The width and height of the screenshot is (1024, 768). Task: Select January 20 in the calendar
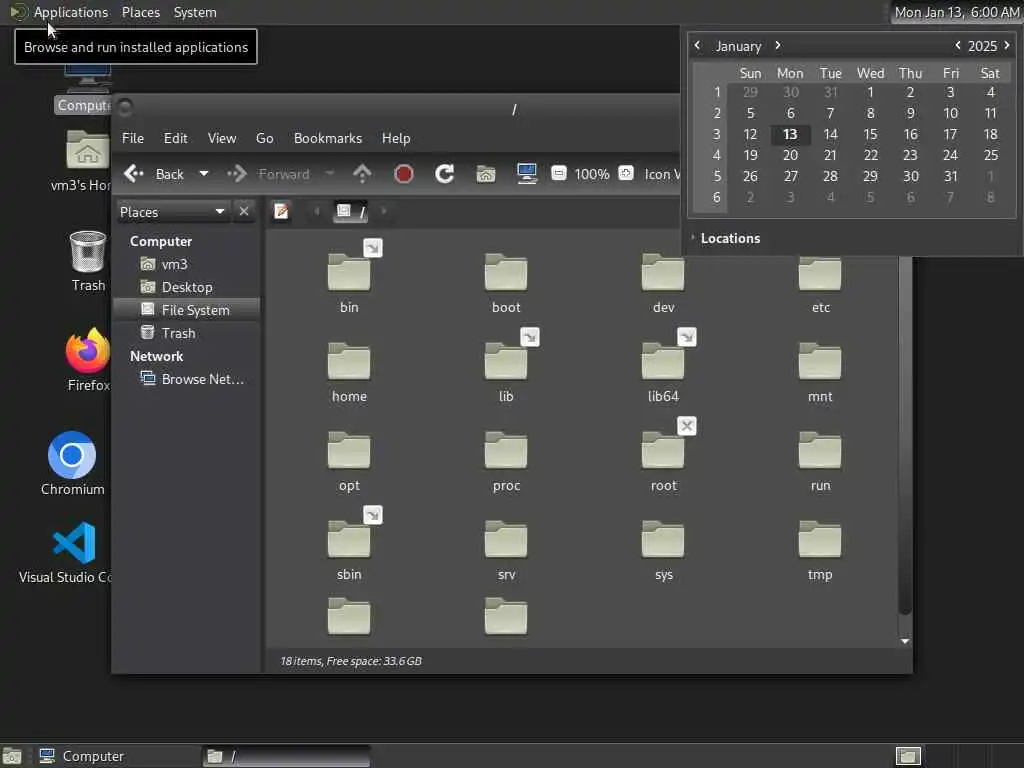pos(790,155)
